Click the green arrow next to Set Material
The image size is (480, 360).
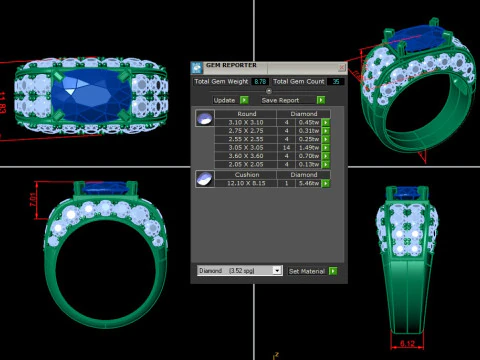pos(333,271)
